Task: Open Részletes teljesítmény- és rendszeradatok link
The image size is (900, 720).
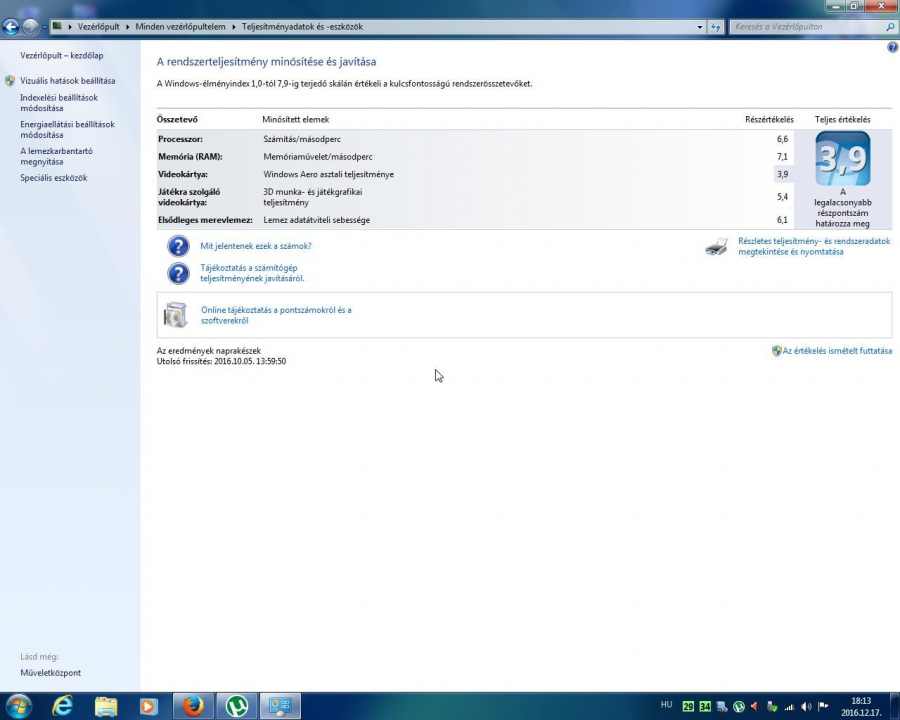Action: click(814, 246)
